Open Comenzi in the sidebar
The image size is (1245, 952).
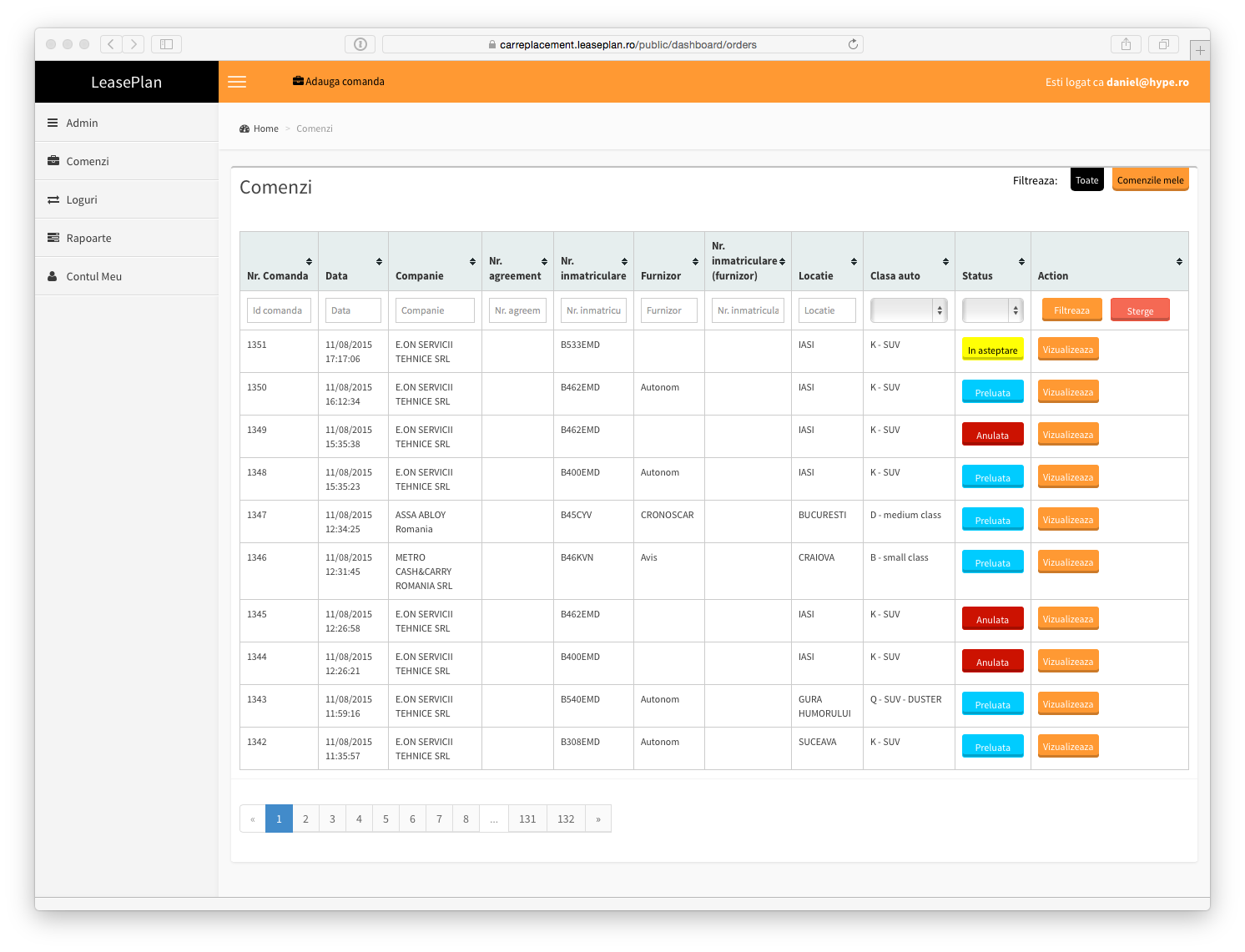point(127,161)
